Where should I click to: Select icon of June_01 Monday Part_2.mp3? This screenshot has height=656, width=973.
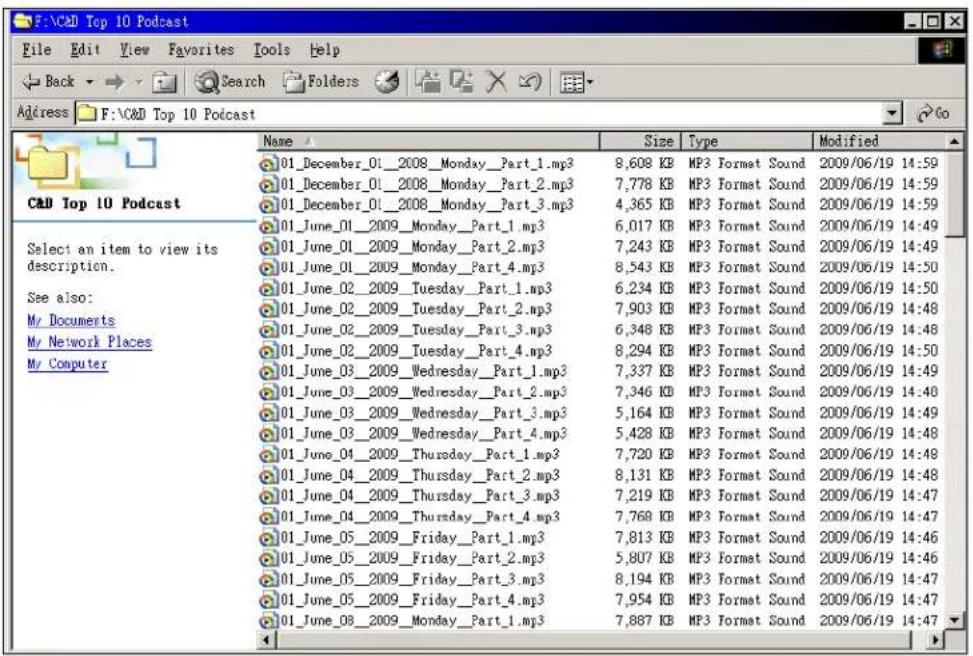(269, 248)
